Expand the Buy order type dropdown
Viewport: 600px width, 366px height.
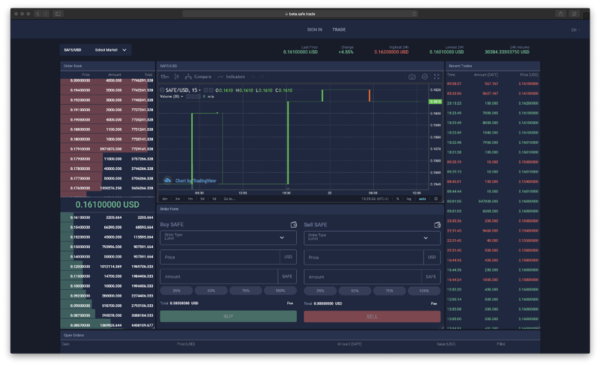pos(228,238)
